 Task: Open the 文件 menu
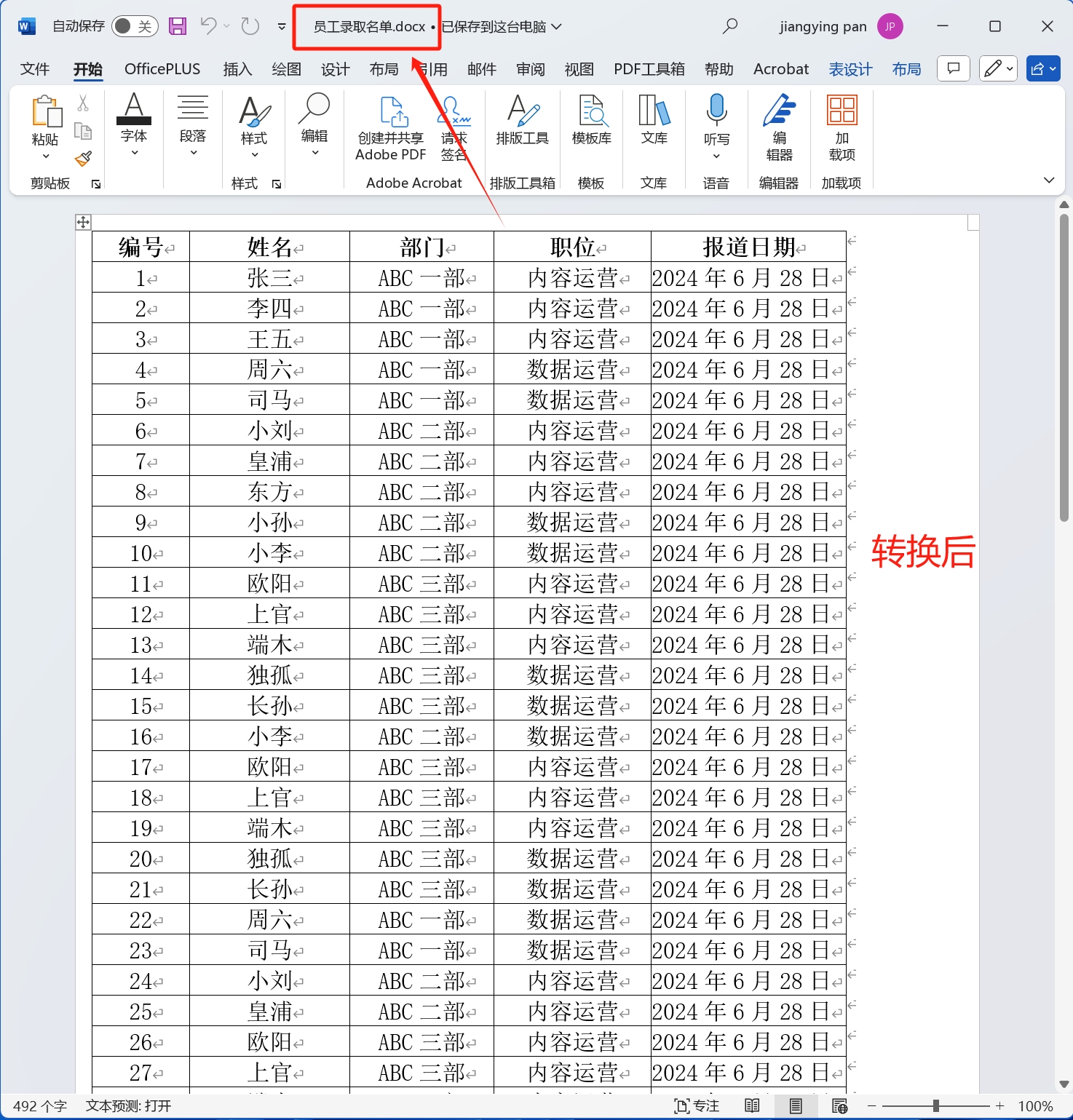click(x=34, y=68)
